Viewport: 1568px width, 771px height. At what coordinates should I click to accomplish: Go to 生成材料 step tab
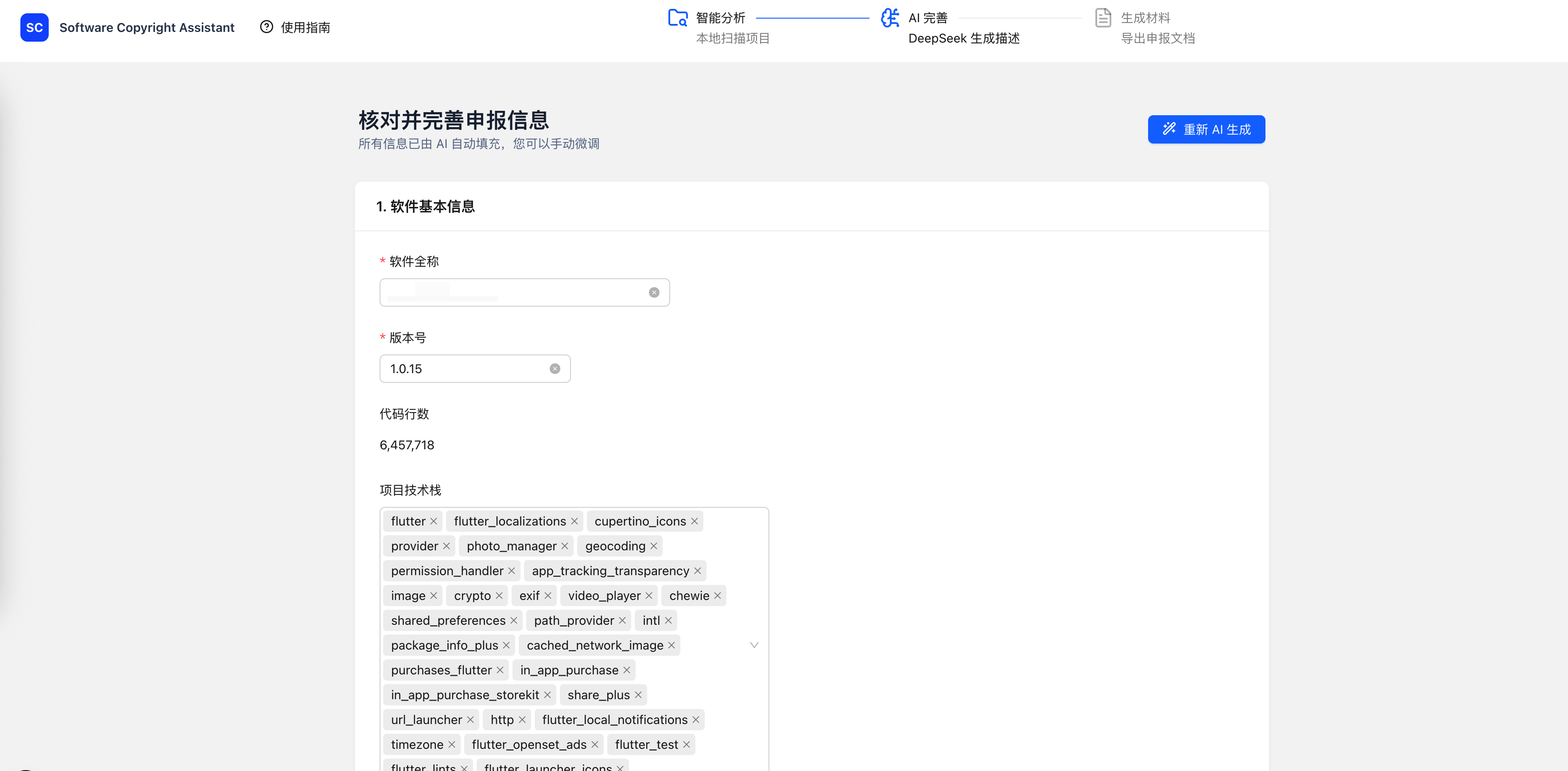(1145, 18)
